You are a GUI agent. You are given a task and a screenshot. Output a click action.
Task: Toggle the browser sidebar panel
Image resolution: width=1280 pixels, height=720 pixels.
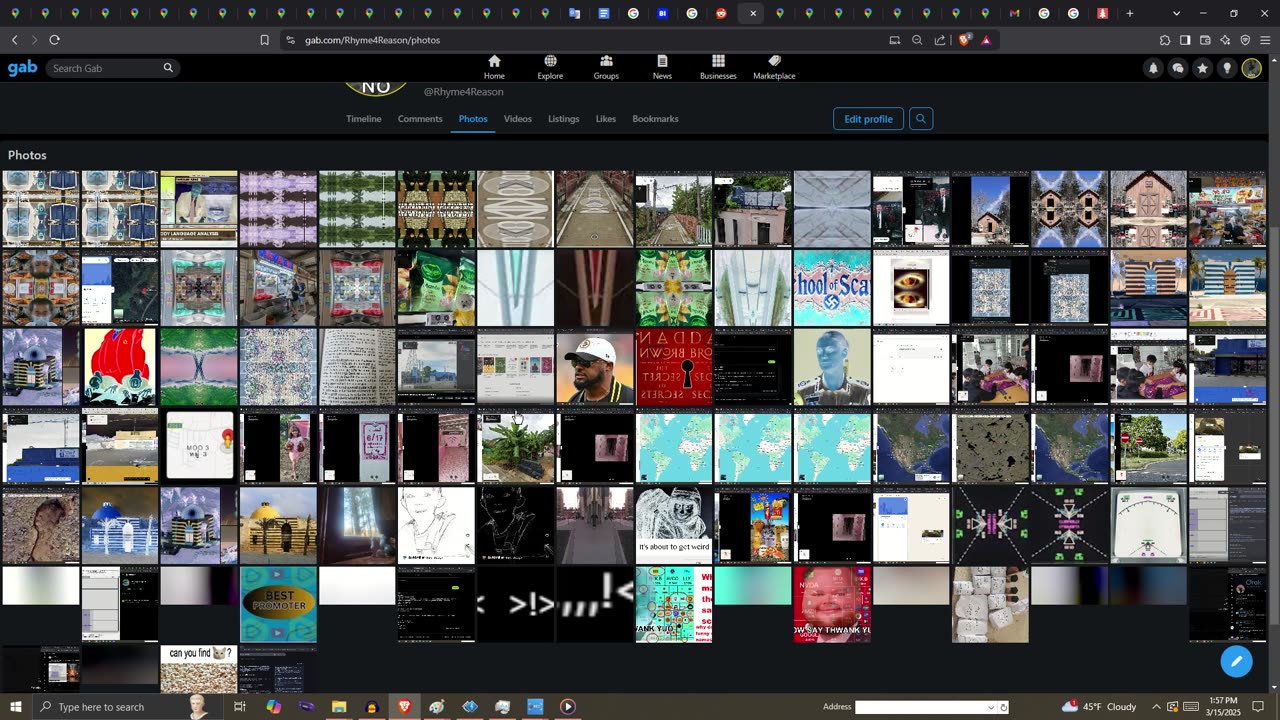[1185, 40]
